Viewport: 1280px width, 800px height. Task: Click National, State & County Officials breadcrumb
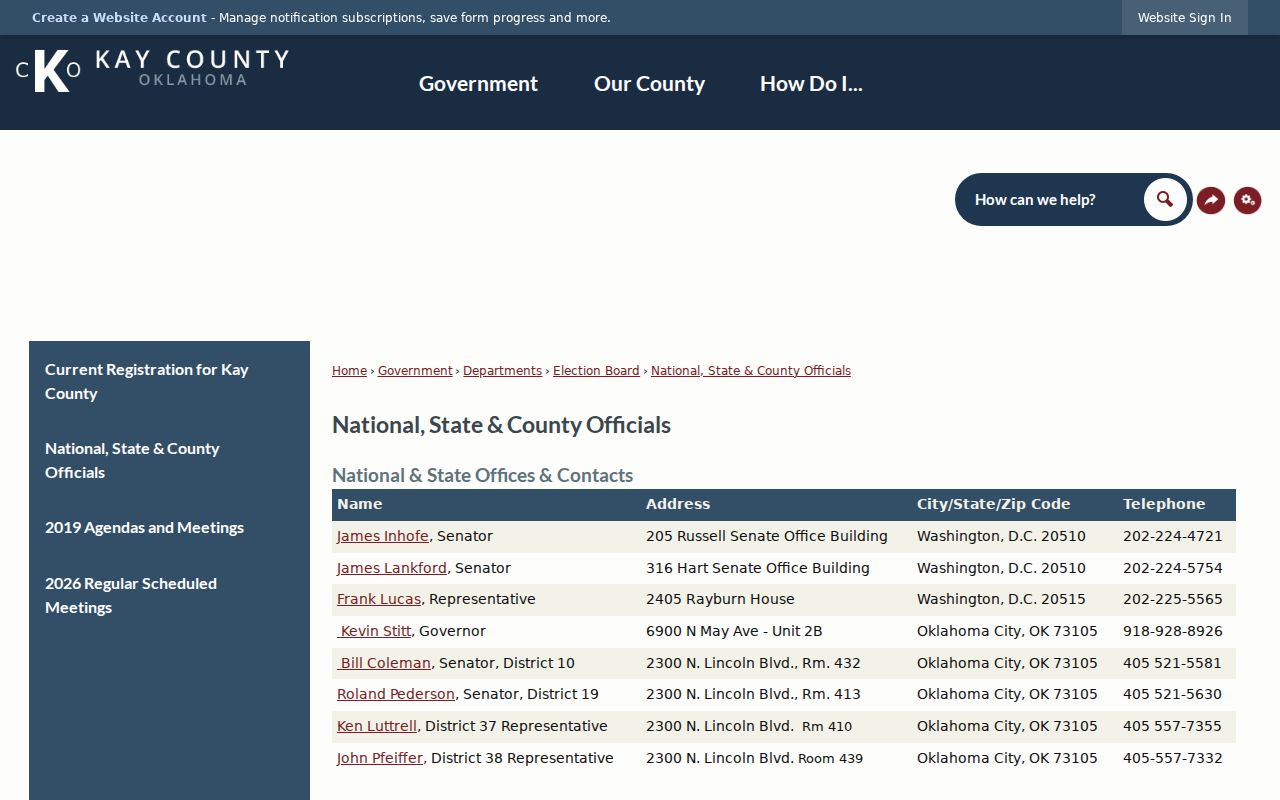click(751, 371)
